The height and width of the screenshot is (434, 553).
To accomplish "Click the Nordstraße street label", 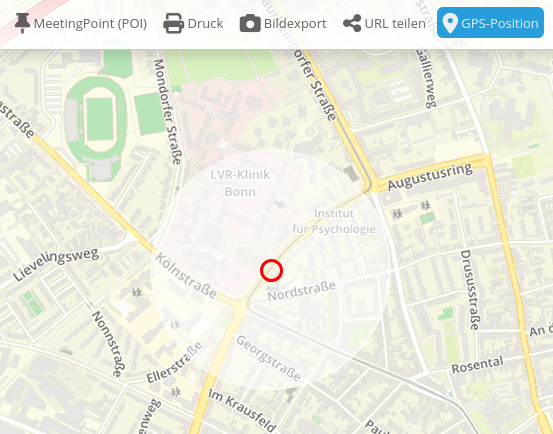I will (302, 291).
